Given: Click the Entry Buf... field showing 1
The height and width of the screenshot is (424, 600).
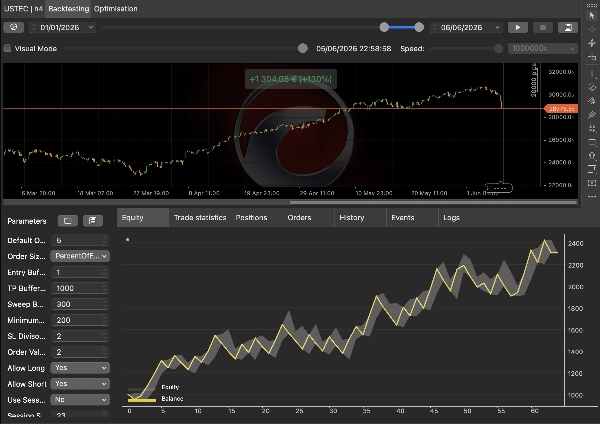Looking at the screenshot, I should (x=80, y=272).
